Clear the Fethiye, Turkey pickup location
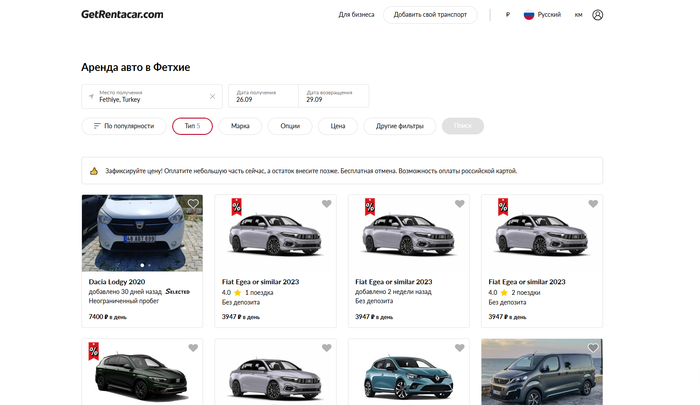The height and width of the screenshot is (405, 700). 212,97
